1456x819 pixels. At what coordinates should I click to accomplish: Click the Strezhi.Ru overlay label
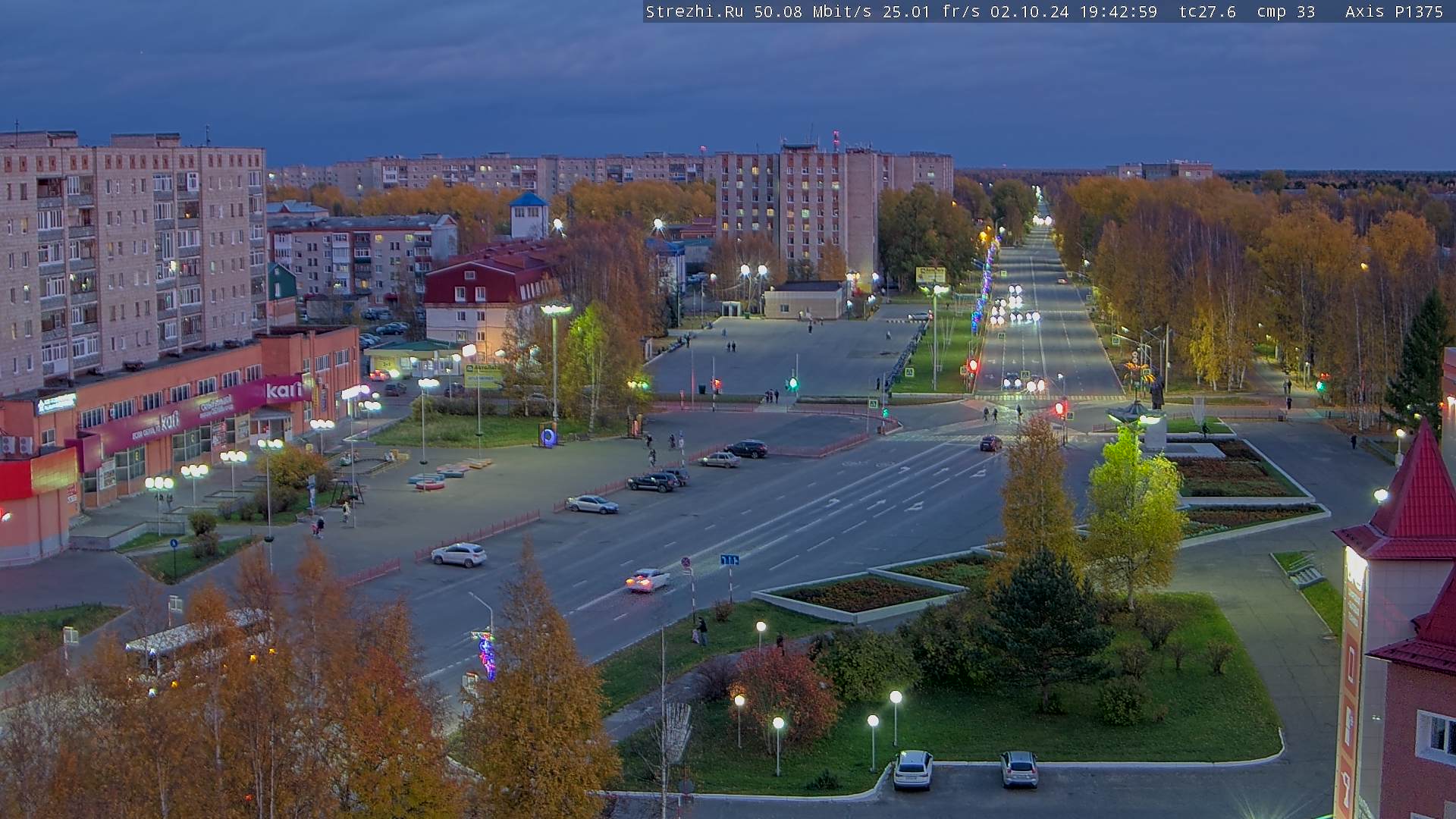[694, 11]
